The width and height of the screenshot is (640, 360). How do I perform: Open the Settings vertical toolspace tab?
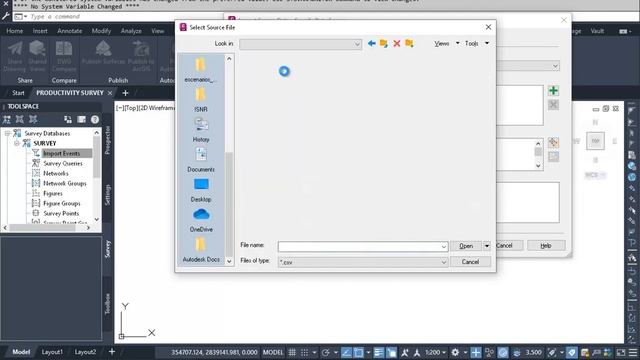pyautogui.click(x=108, y=195)
